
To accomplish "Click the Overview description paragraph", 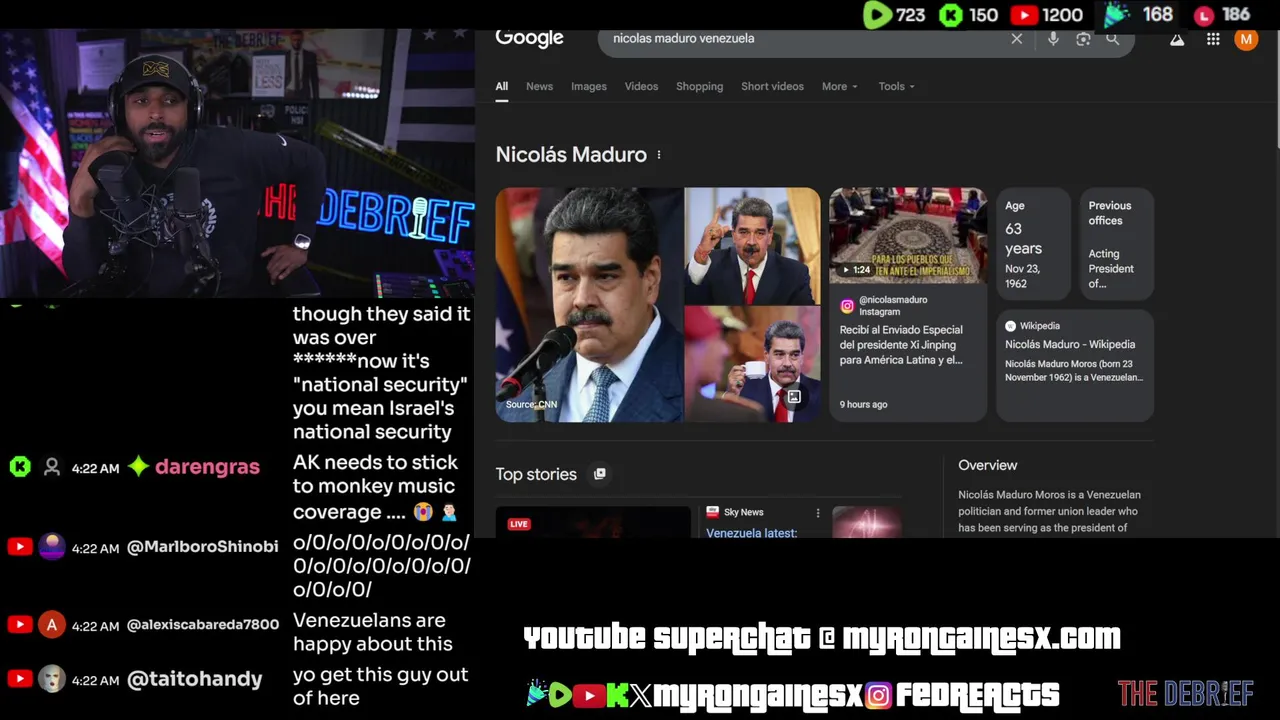I will pyautogui.click(x=1049, y=511).
